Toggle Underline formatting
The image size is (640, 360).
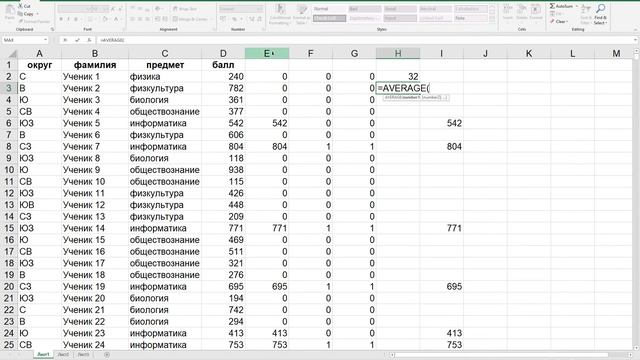click(x=76, y=19)
